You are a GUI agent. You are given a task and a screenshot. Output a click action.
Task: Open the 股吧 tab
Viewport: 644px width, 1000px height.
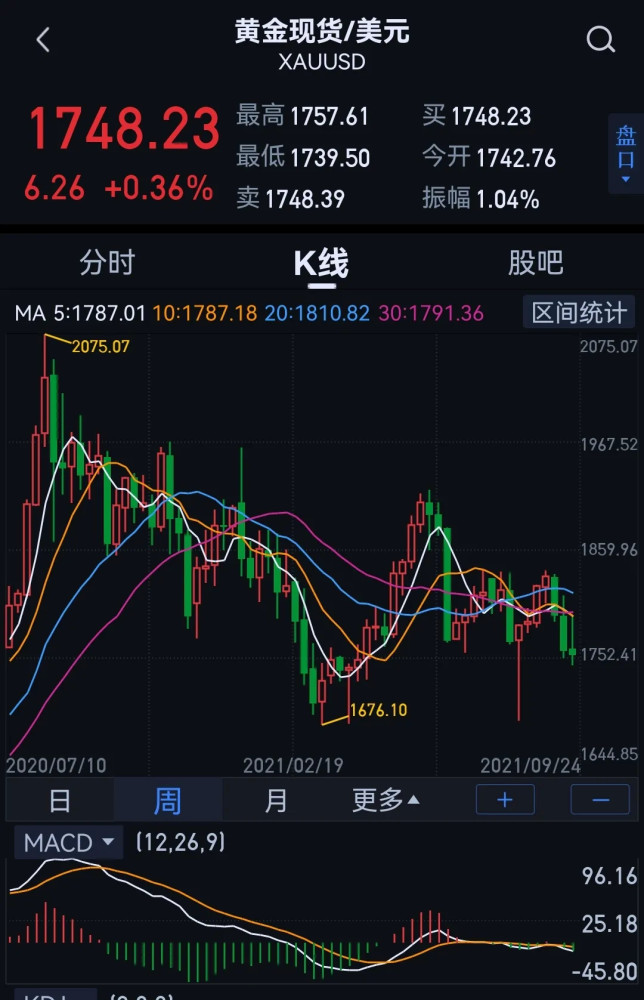[536, 262]
